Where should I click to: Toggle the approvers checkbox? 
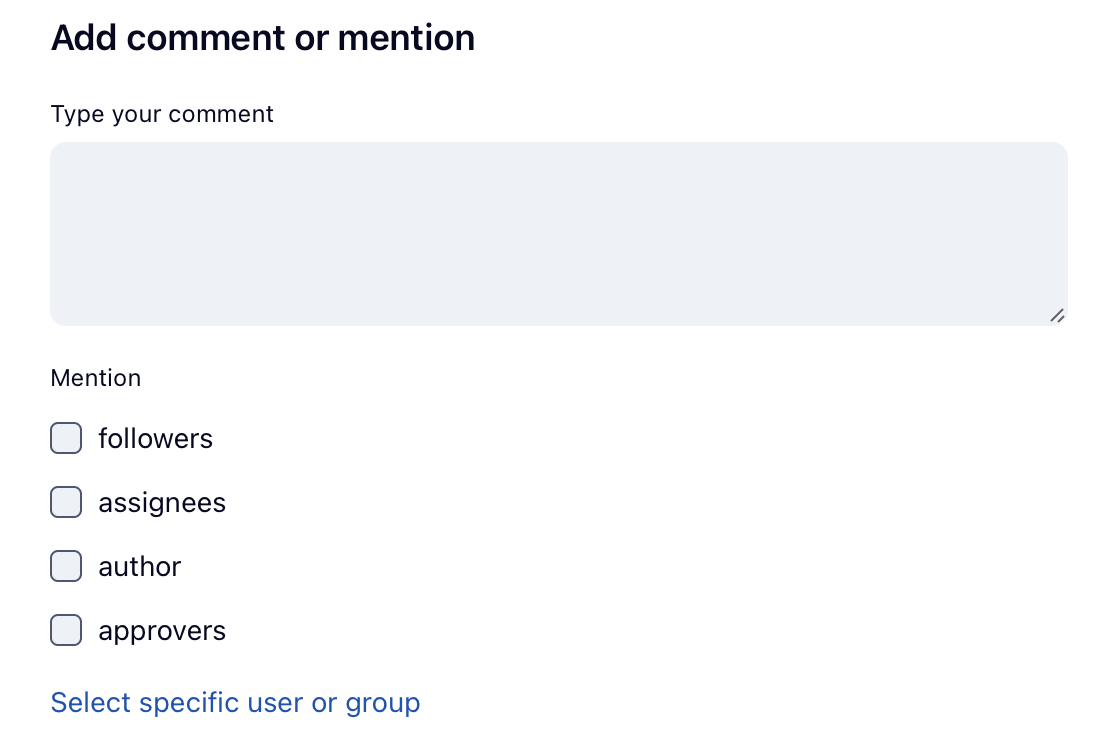66,631
